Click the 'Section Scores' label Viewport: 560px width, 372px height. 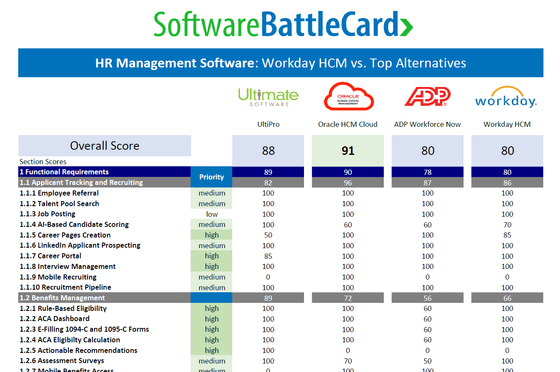click(x=43, y=162)
